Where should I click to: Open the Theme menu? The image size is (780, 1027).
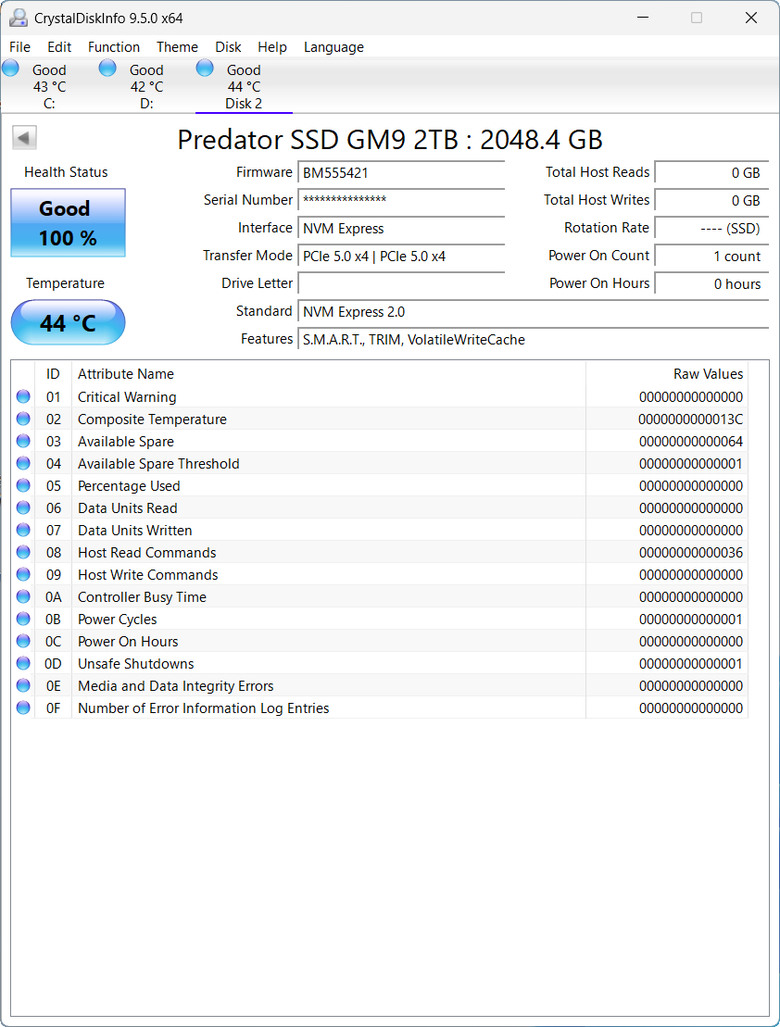pos(177,47)
